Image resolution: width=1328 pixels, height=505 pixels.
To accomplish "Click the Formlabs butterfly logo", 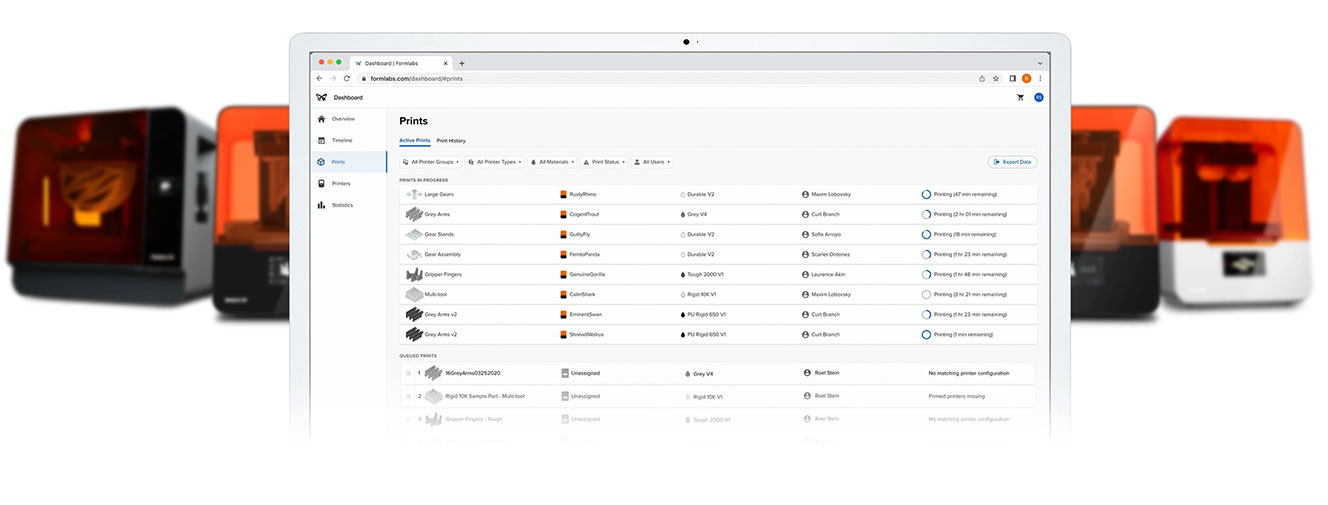I will click(321, 98).
